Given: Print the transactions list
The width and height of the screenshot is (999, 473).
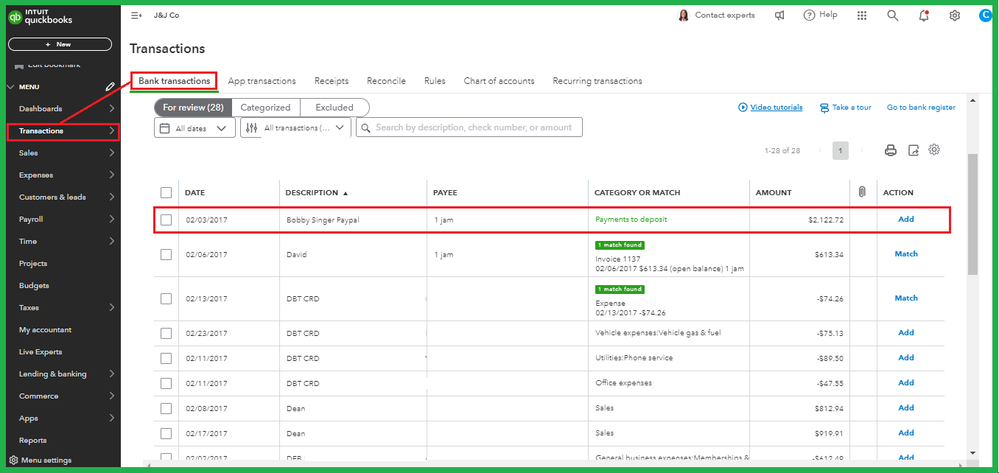Looking at the screenshot, I should click(890, 150).
